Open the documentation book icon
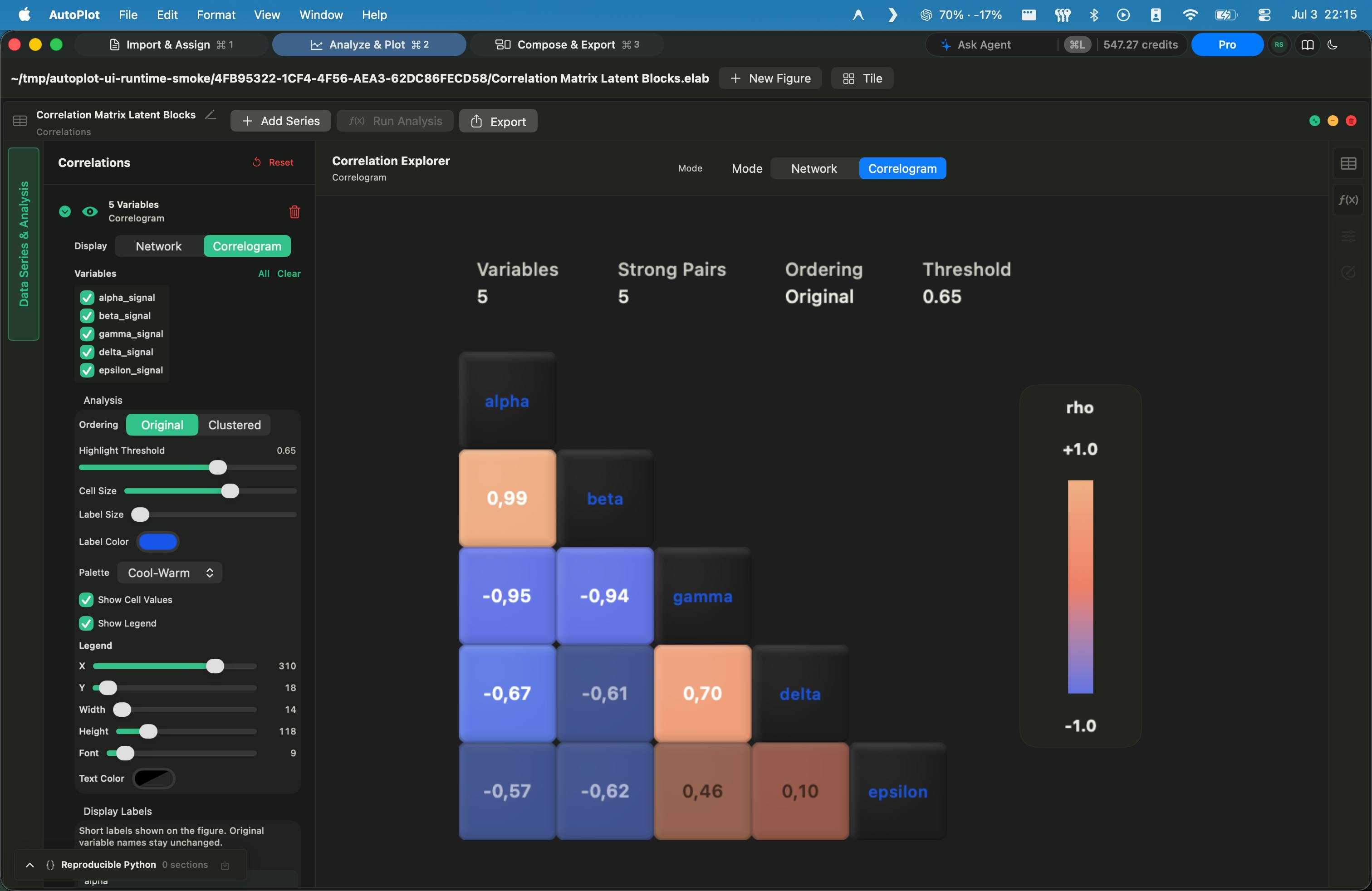Image resolution: width=1372 pixels, height=891 pixels. 1308,44
